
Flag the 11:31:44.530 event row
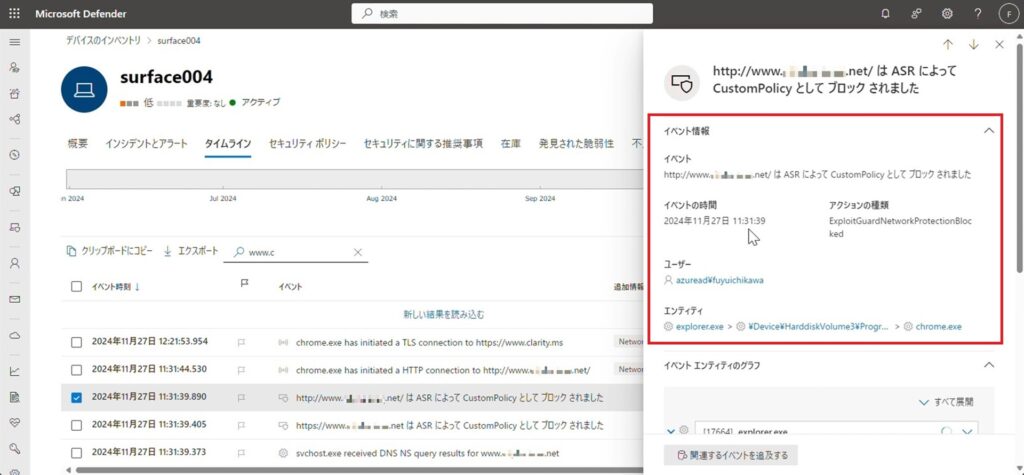point(241,370)
